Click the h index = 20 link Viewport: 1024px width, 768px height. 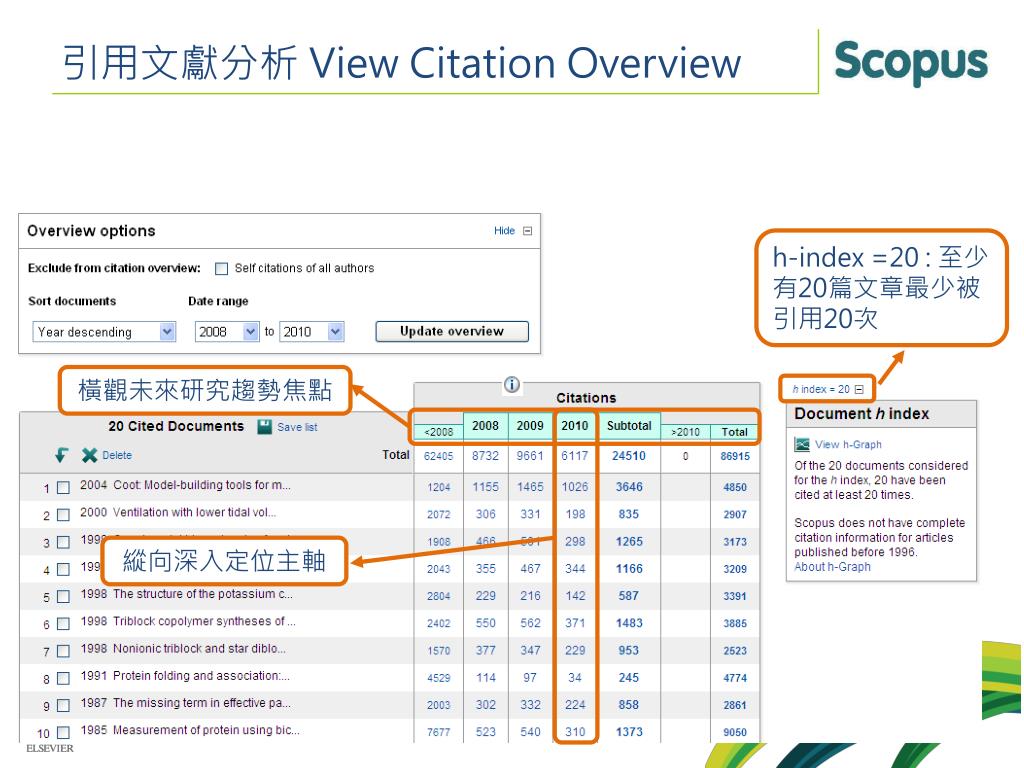tap(821, 389)
